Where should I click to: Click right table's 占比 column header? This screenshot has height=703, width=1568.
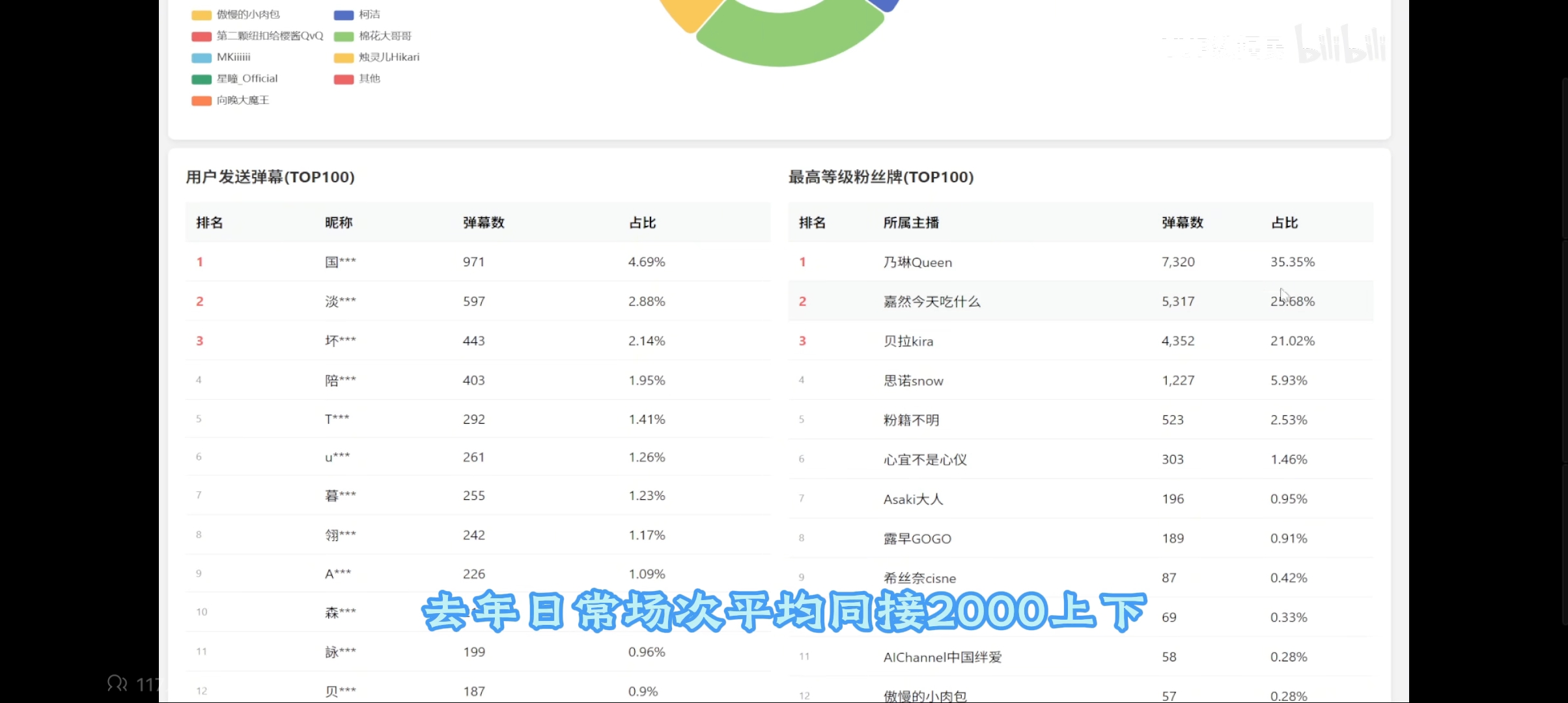click(x=1284, y=223)
